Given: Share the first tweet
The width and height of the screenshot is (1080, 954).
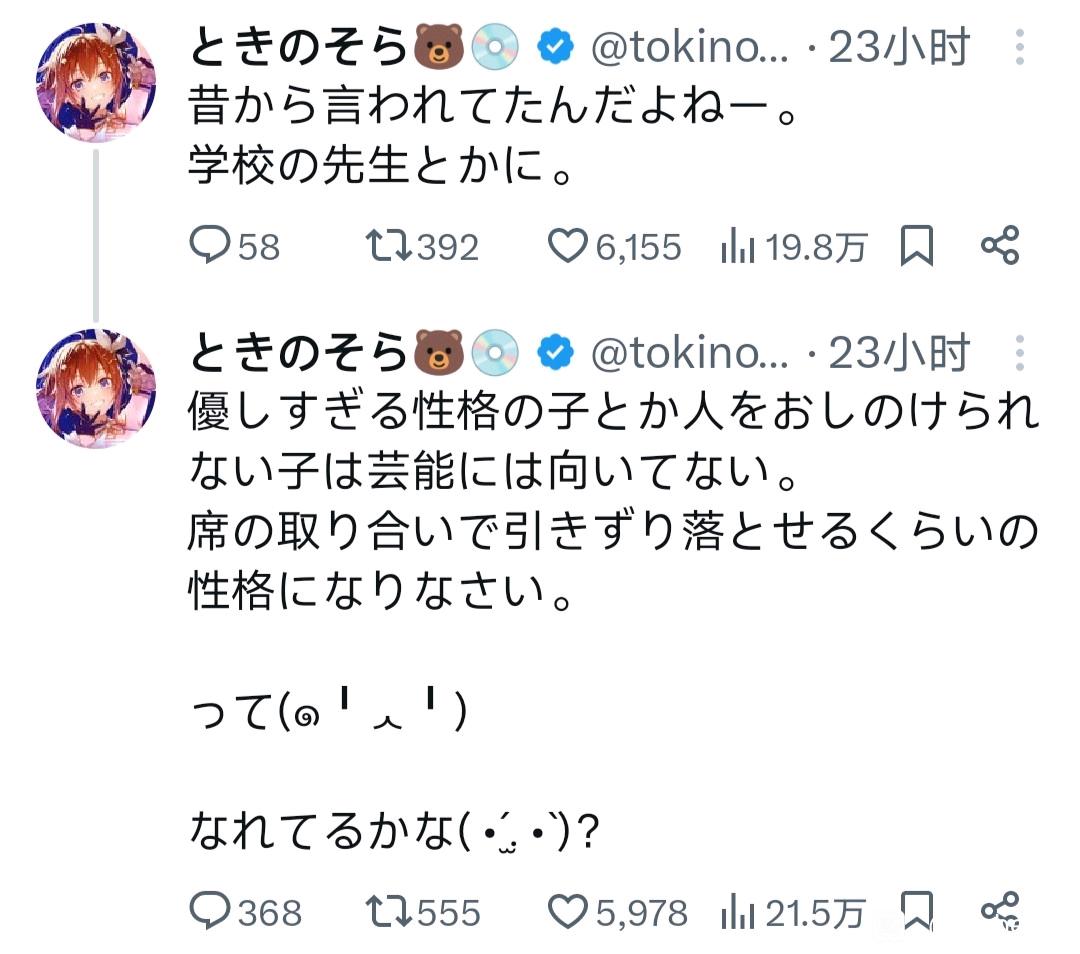Looking at the screenshot, I should pyautogui.click(x=999, y=245).
